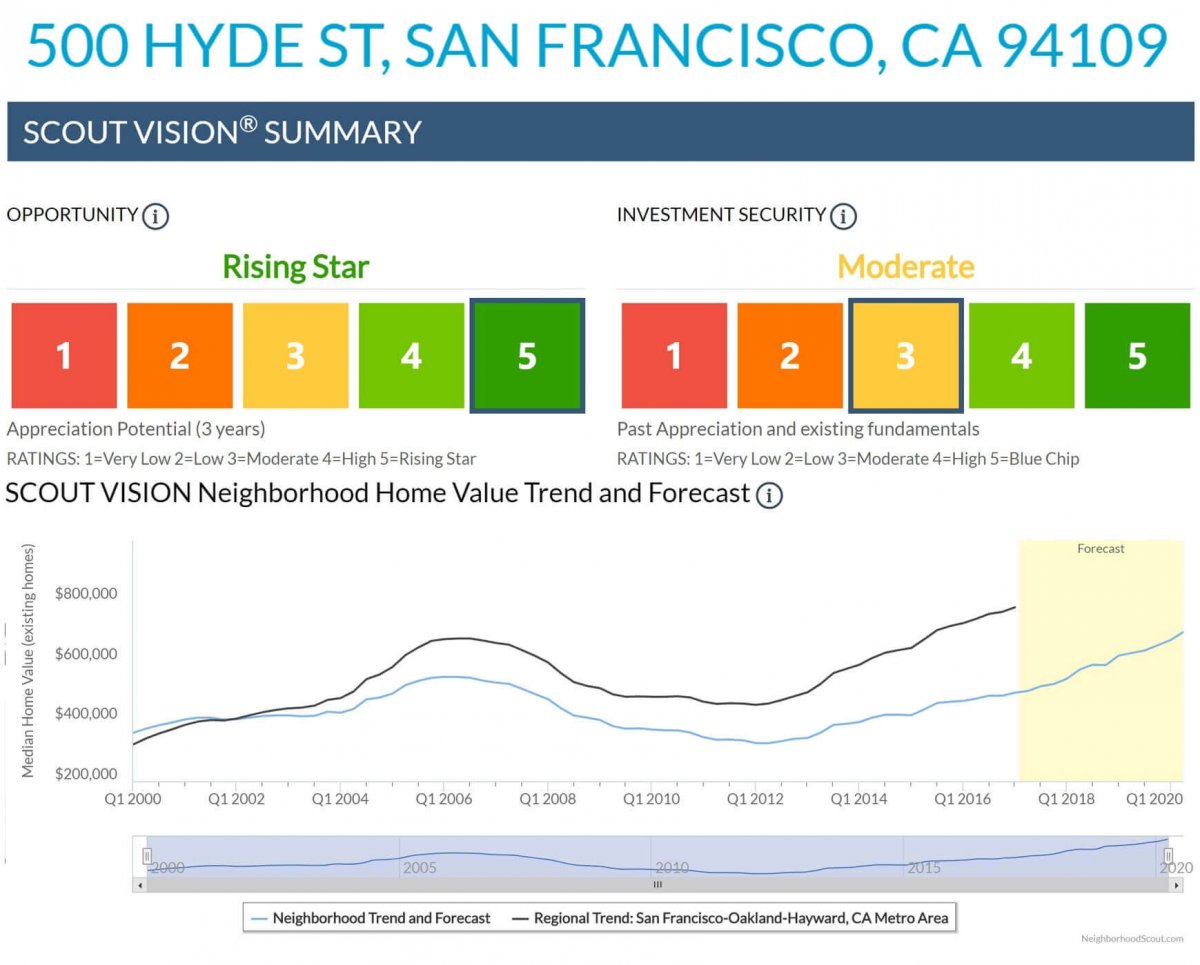Select Investment Security rating box 3
Screen dimensions: 1200x965
pyautogui.click(x=905, y=356)
